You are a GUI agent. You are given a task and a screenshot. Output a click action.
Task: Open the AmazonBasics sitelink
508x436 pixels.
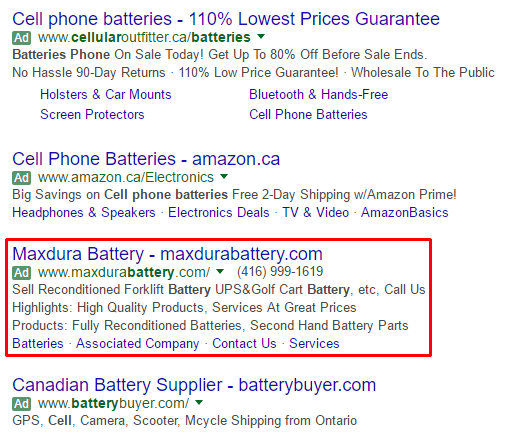(405, 213)
